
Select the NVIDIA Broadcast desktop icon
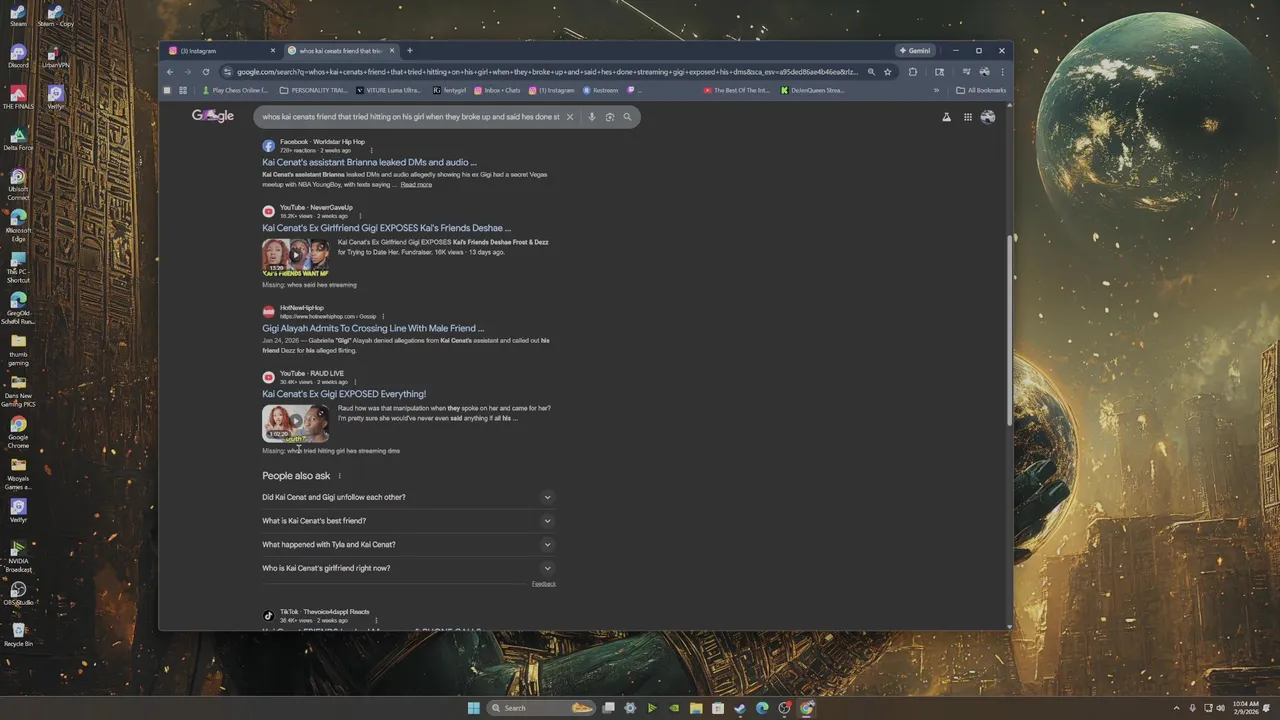[18, 557]
